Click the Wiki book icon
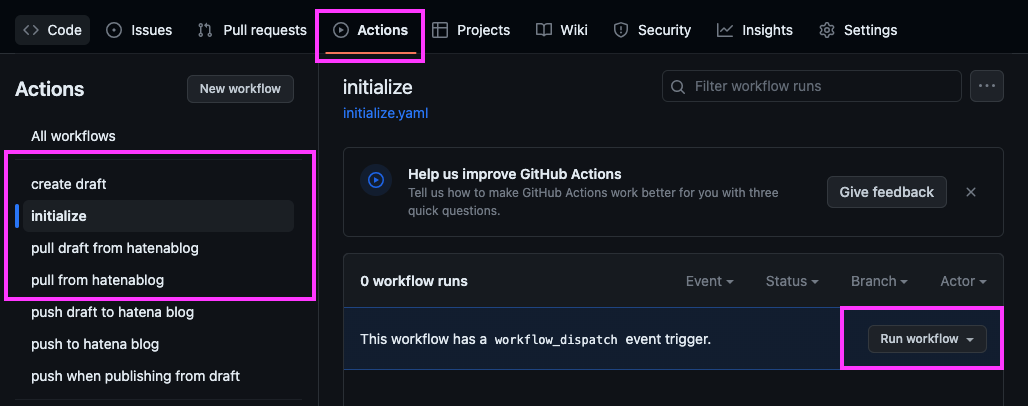This screenshot has width=1028, height=406. click(544, 30)
